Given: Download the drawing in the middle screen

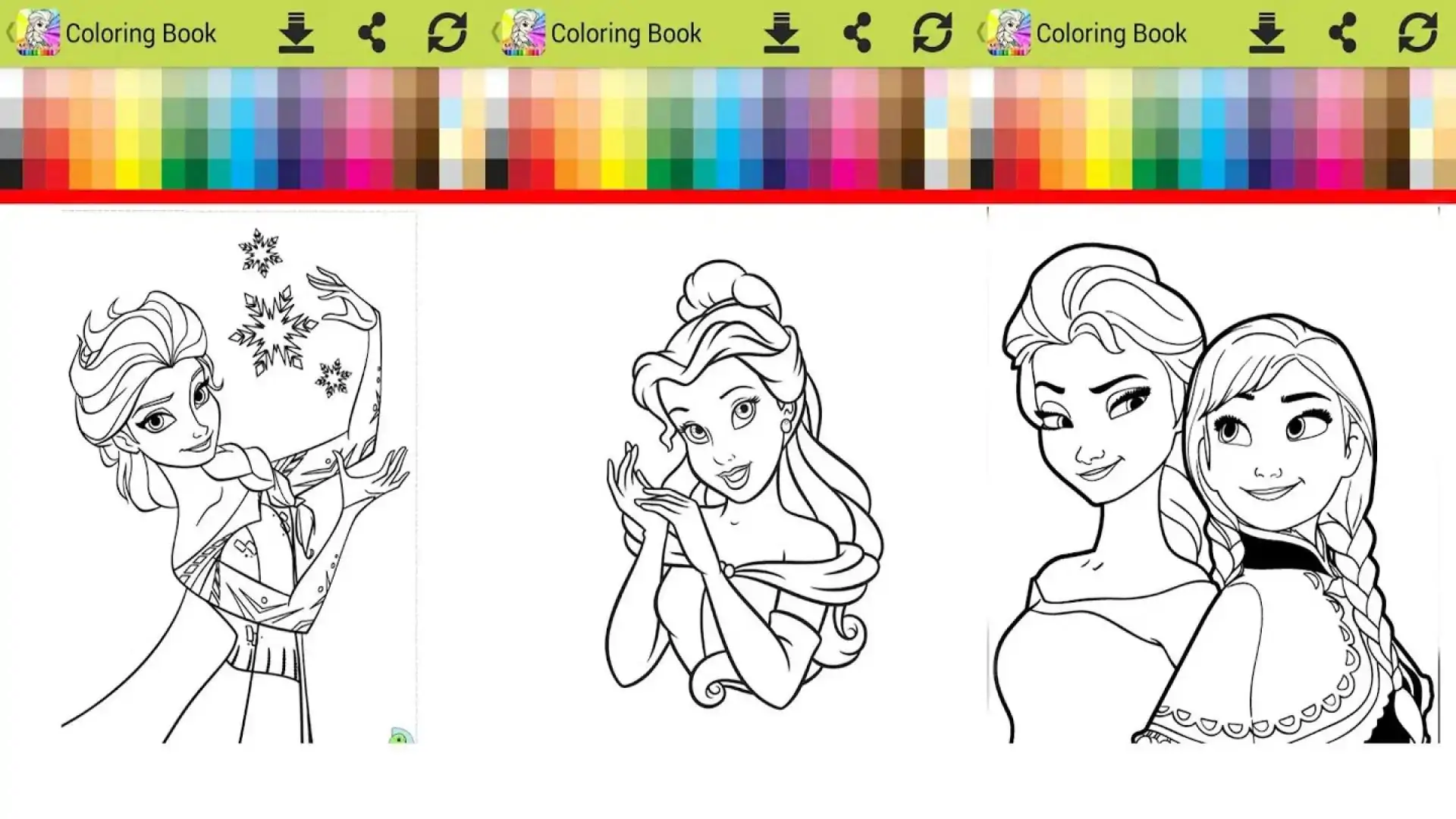Looking at the screenshot, I should pyautogui.click(x=781, y=33).
